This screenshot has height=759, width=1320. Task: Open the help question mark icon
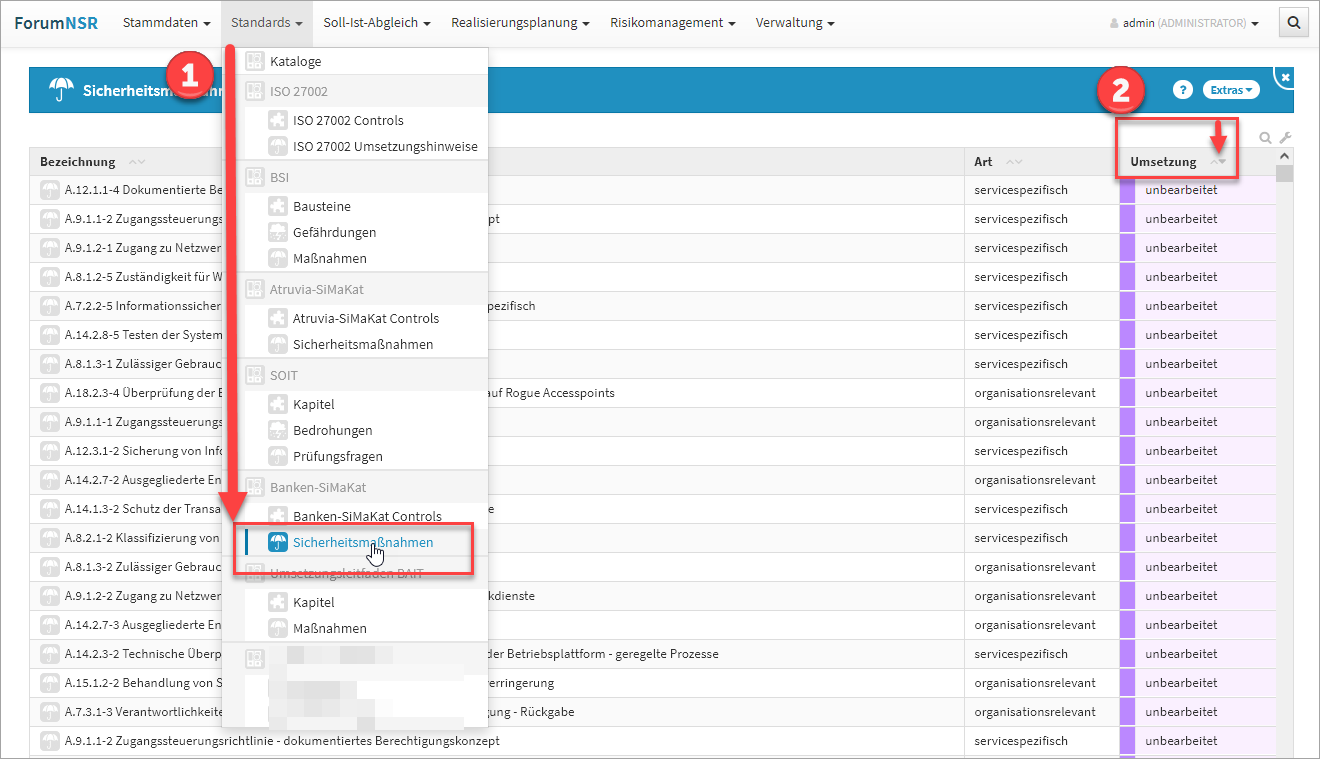pos(1182,90)
